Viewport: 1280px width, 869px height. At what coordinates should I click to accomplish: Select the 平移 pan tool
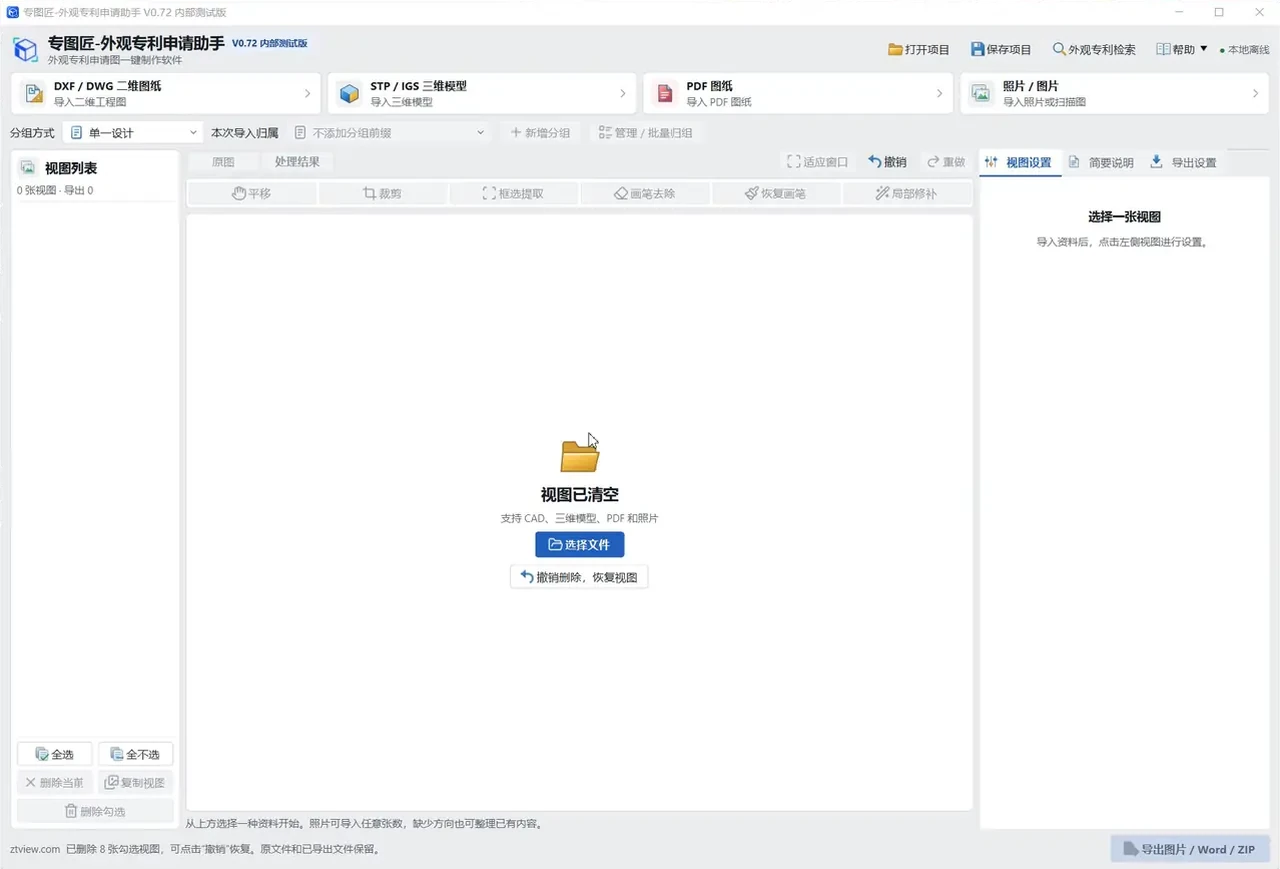(252, 193)
